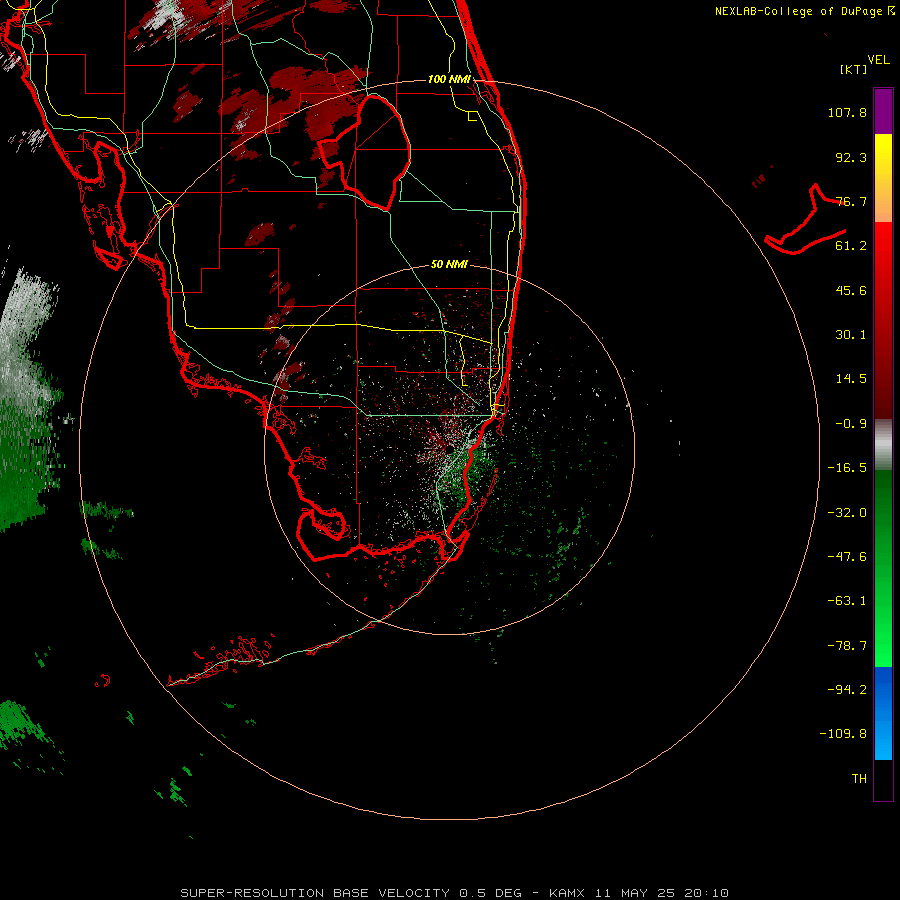Select the -47.6 legend value

pos(847,557)
